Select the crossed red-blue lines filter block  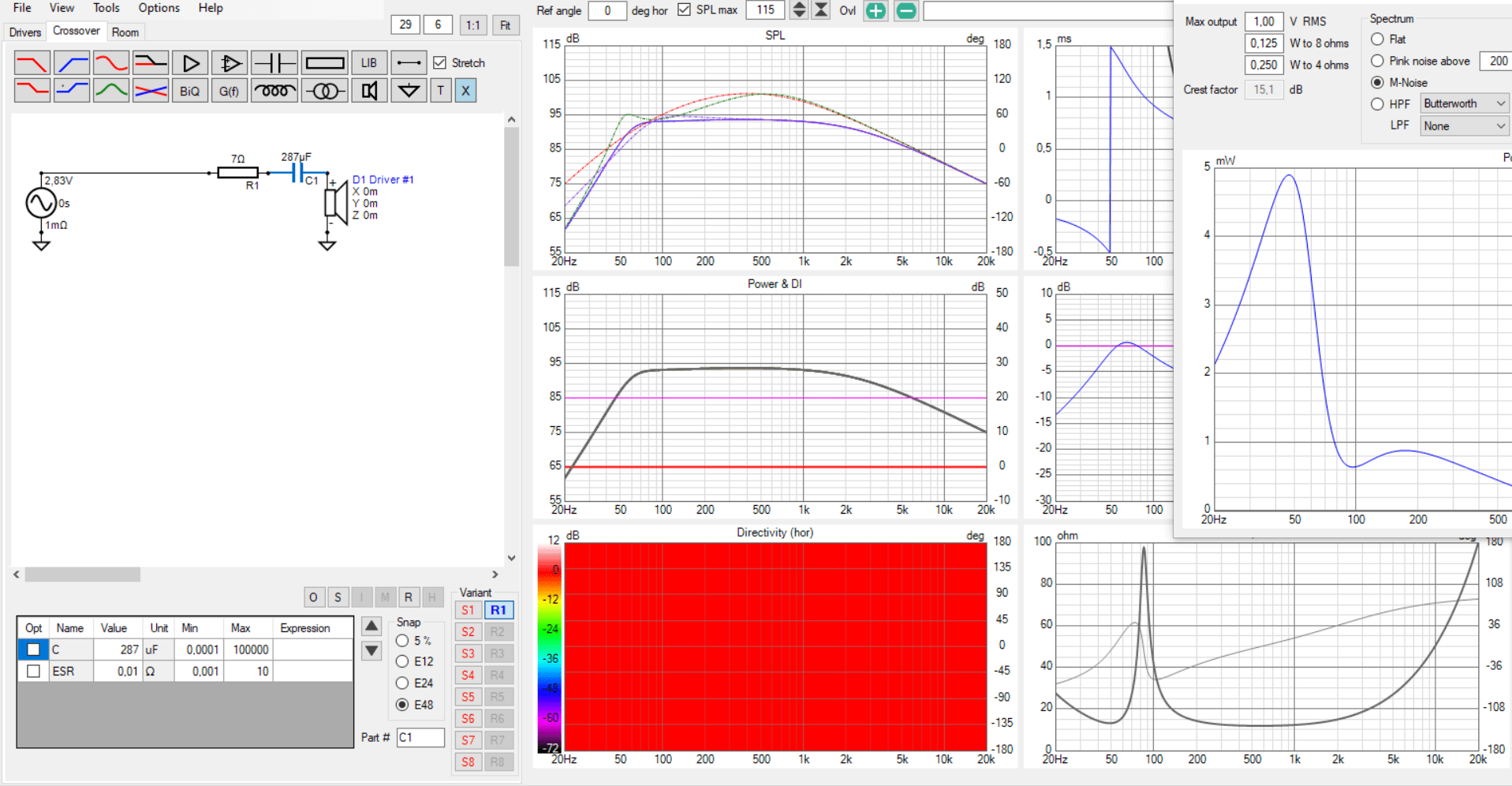pyautogui.click(x=151, y=91)
